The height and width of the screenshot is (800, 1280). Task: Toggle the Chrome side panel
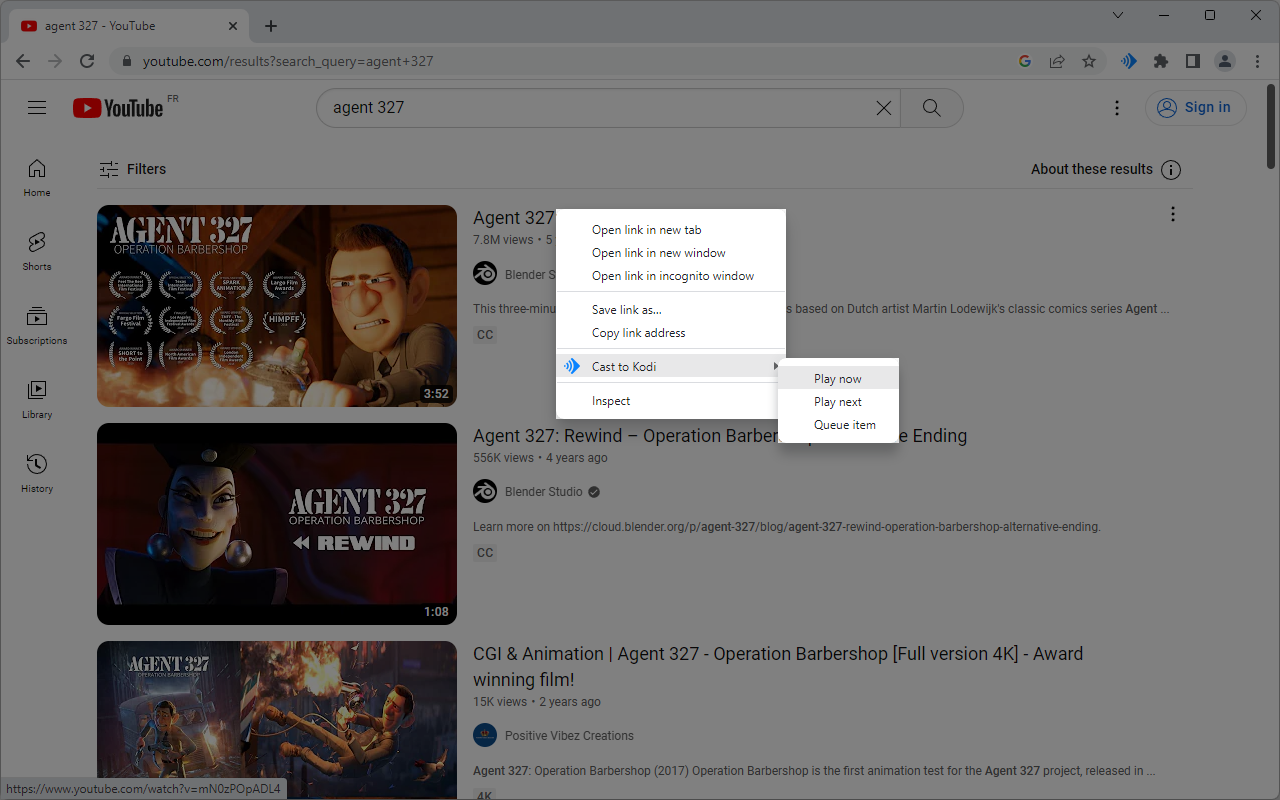click(x=1193, y=61)
